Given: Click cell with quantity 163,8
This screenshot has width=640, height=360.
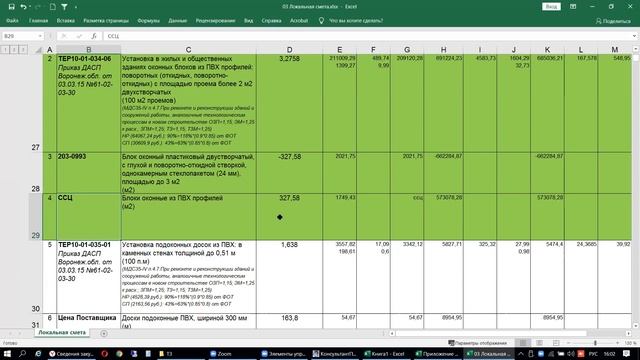Looking at the screenshot, I should 289,321.
